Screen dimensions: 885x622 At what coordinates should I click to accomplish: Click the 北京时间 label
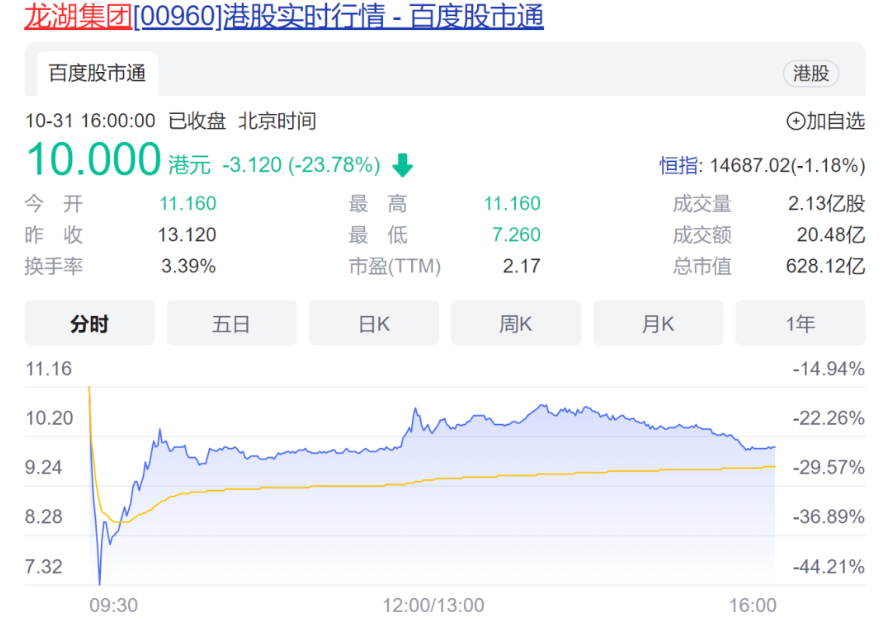click(x=277, y=121)
